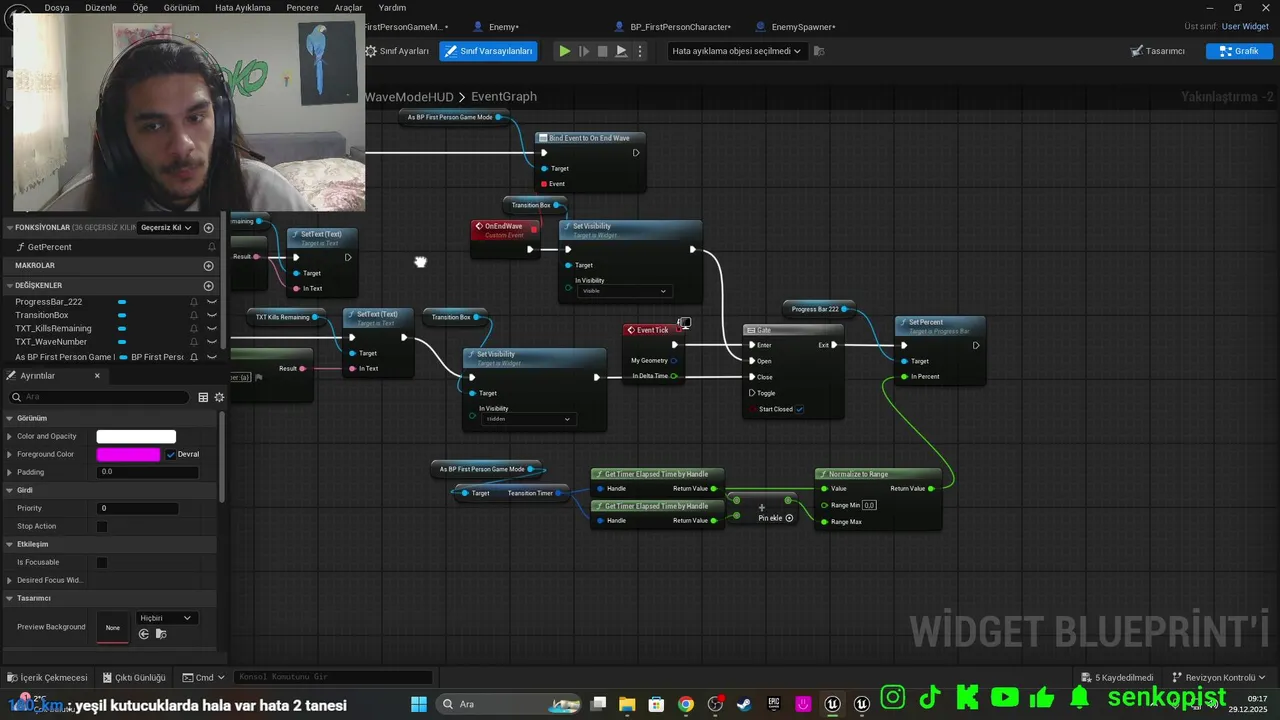This screenshot has height=720, width=1280.
Task: Add a new macro with plus icon
Action: pyautogui.click(x=209, y=266)
